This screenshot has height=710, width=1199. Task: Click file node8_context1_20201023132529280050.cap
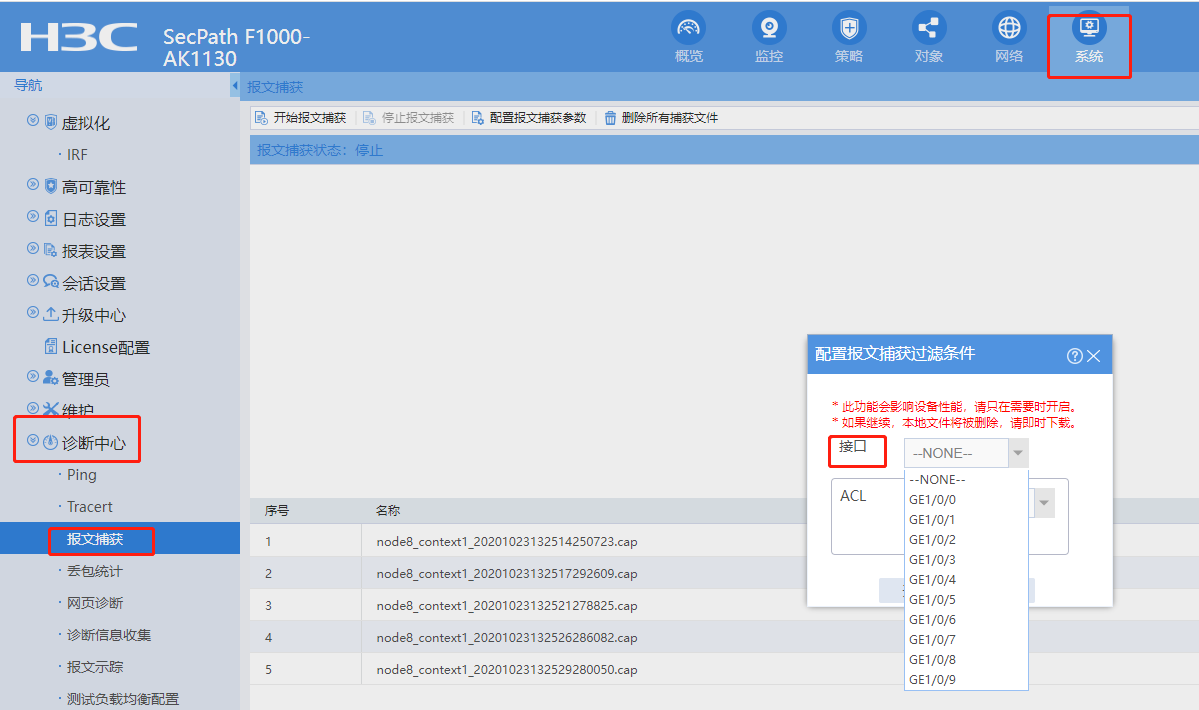coord(507,670)
